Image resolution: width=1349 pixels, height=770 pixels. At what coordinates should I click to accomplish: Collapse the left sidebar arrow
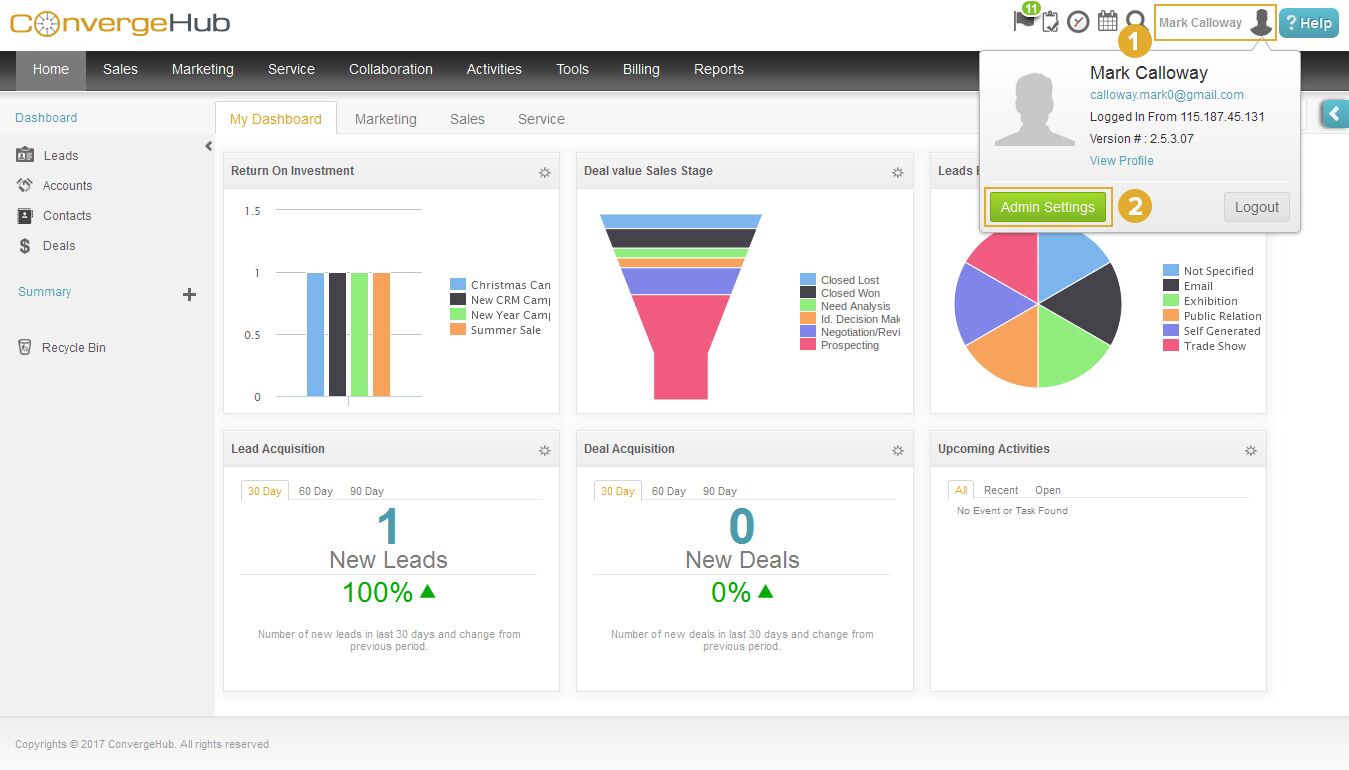208,146
